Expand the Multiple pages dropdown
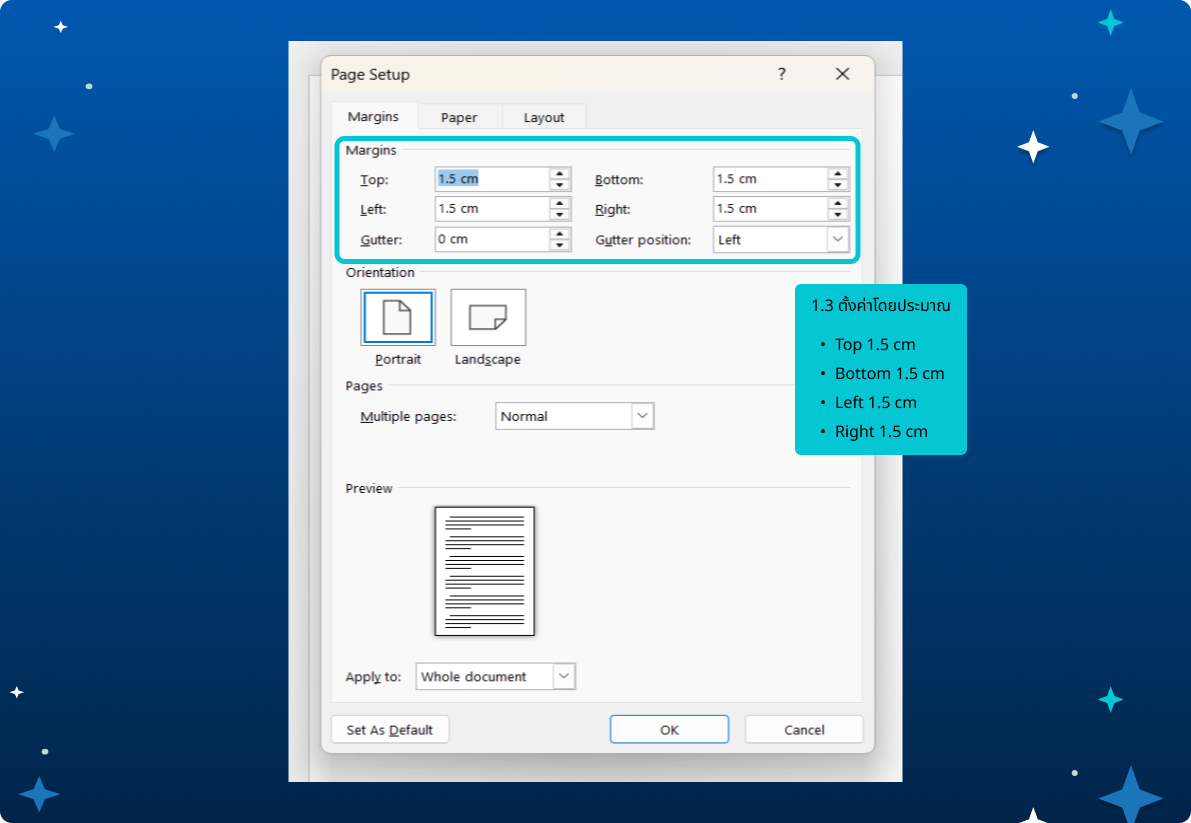The width and height of the screenshot is (1191, 823). (x=643, y=416)
